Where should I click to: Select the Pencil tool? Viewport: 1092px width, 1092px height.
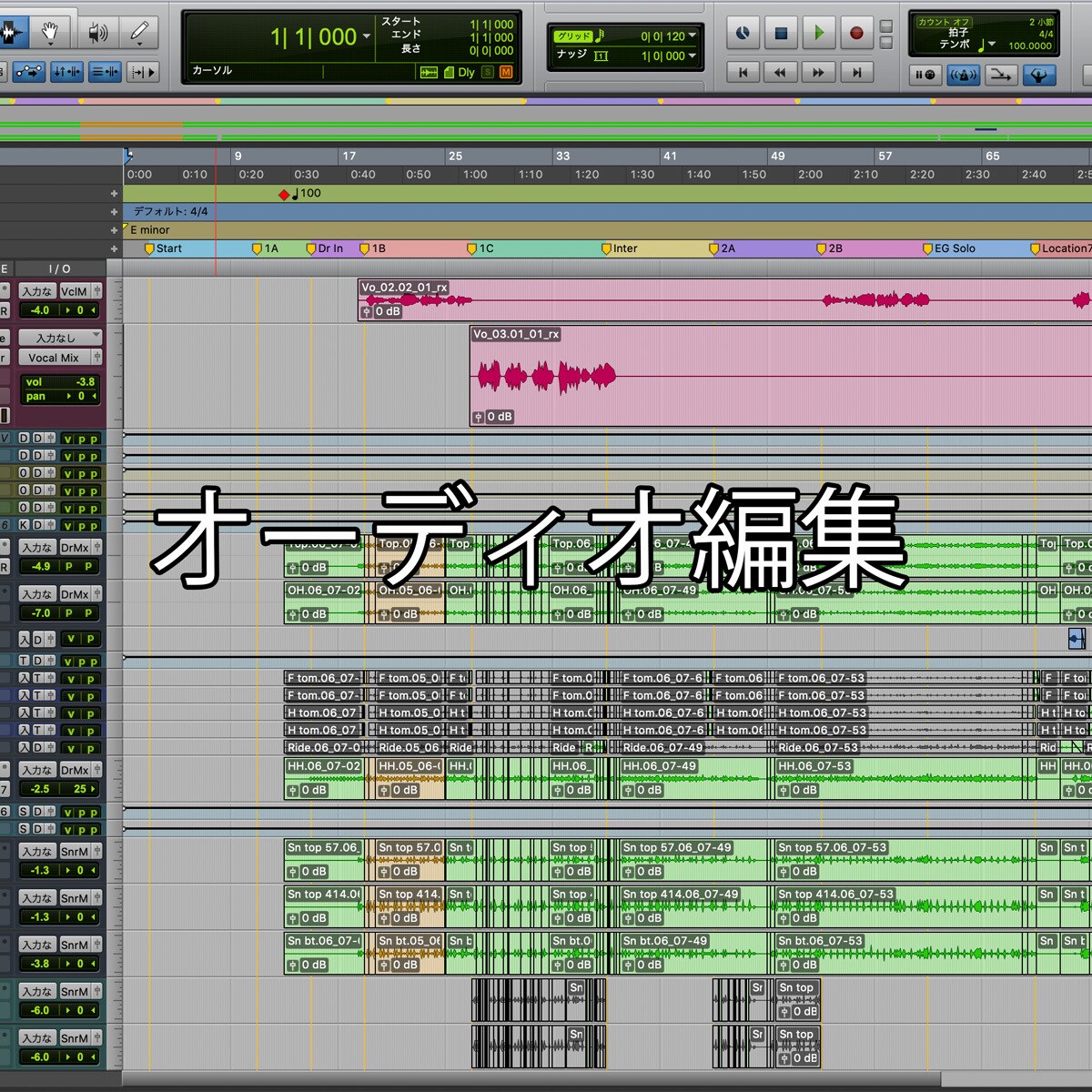[138, 34]
